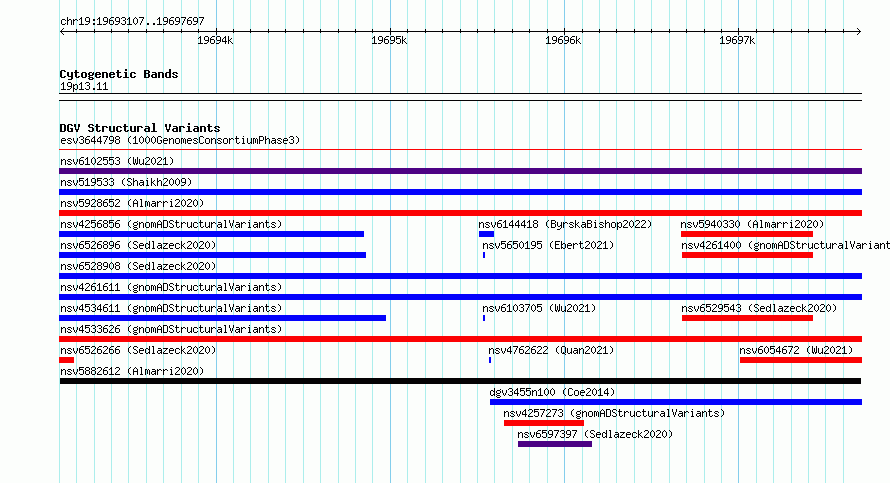890x483 pixels.
Task: Open nsv5940330 (Almarri2020) label
Action: point(752,224)
